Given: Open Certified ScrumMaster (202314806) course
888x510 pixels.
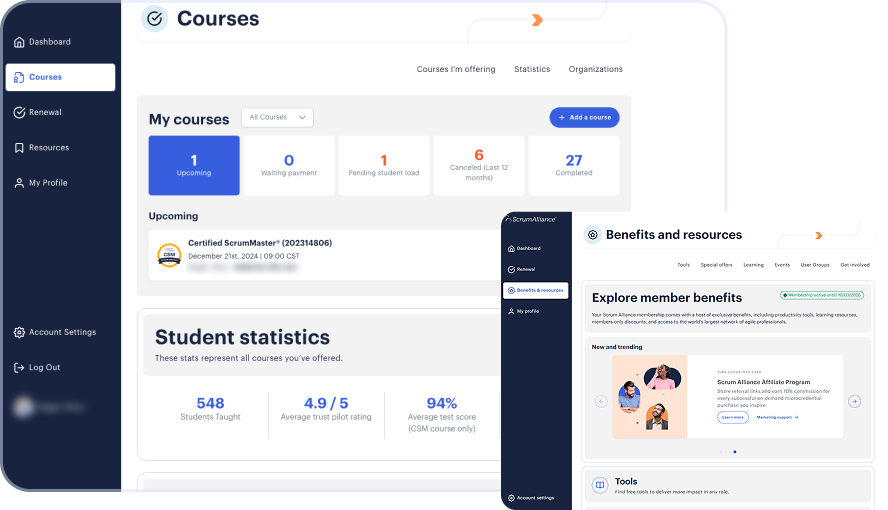Looking at the screenshot, I should [x=260, y=243].
